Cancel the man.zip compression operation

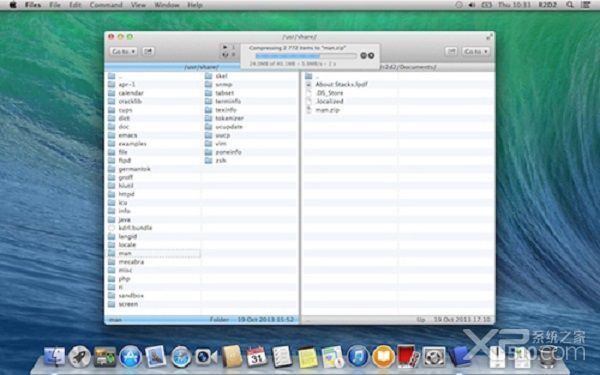[x=371, y=55]
